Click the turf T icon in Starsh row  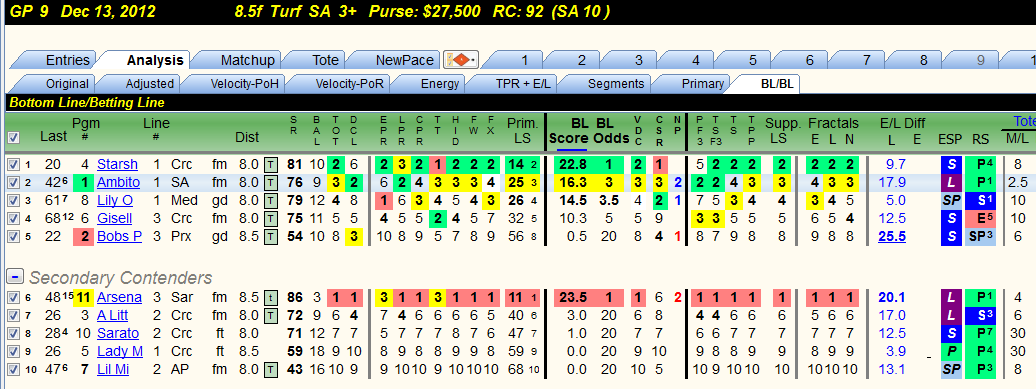(272, 164)
